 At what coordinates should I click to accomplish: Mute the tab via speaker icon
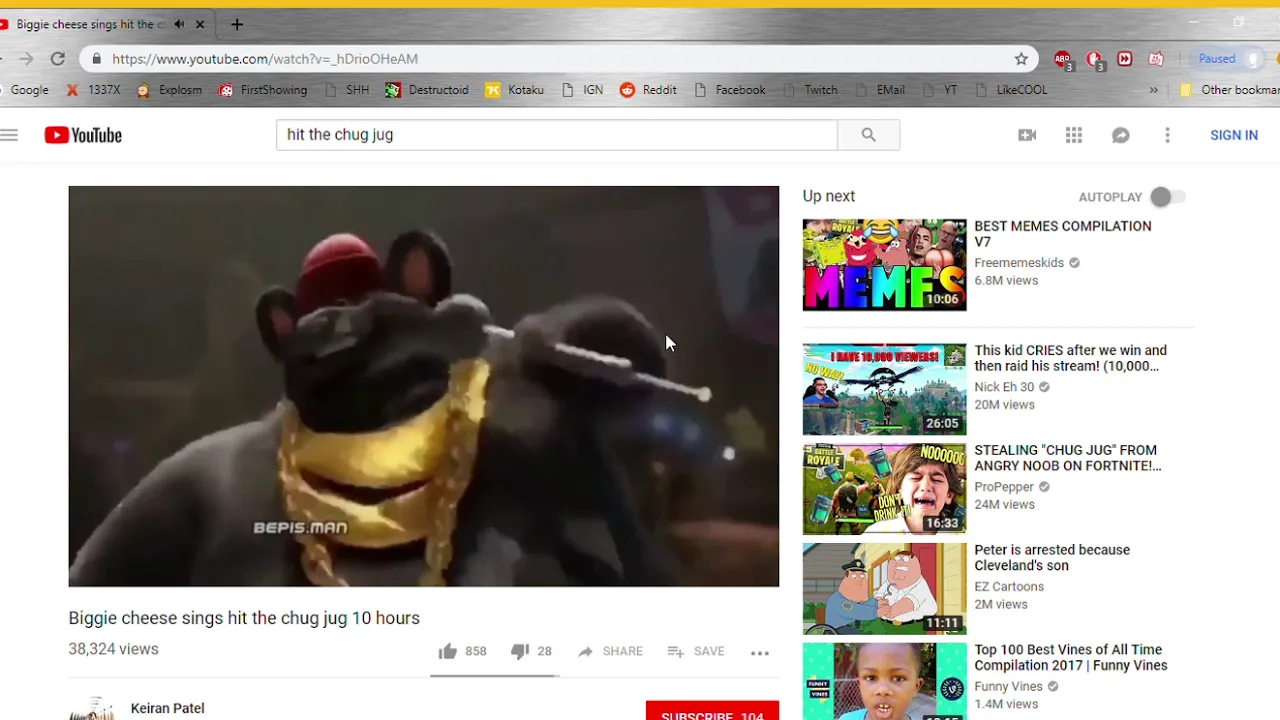click(x=179, y=24)
